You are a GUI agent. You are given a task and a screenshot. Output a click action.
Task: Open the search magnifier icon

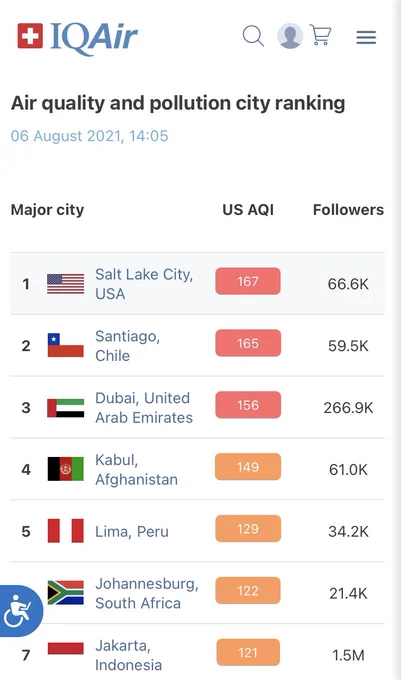tap(253, 36)
